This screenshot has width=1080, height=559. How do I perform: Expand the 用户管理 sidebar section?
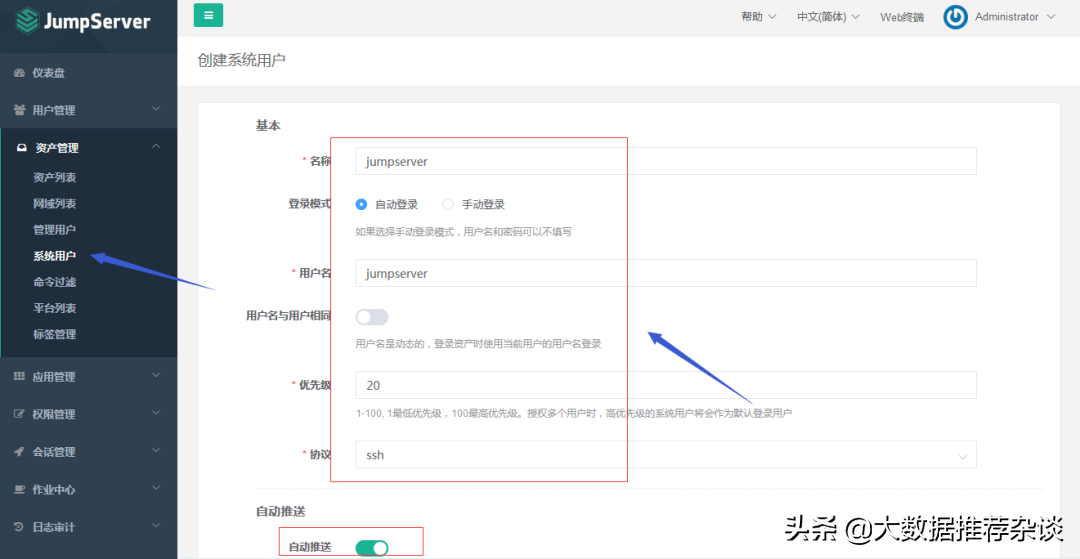click(88, 110)
